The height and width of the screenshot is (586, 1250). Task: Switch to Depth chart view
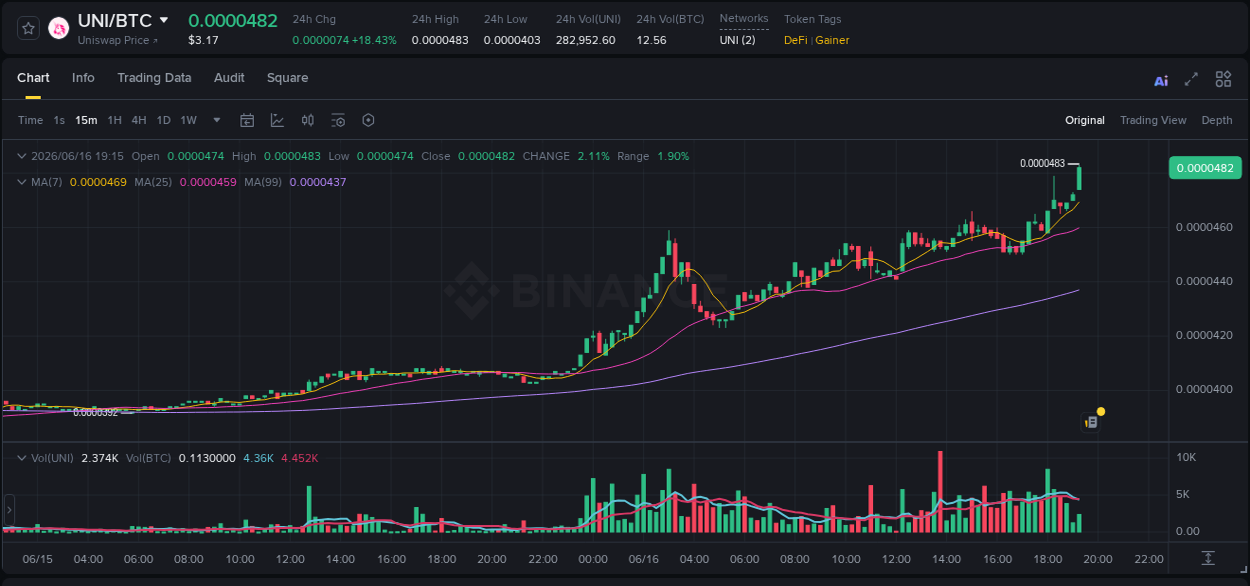coord(1217,120)
